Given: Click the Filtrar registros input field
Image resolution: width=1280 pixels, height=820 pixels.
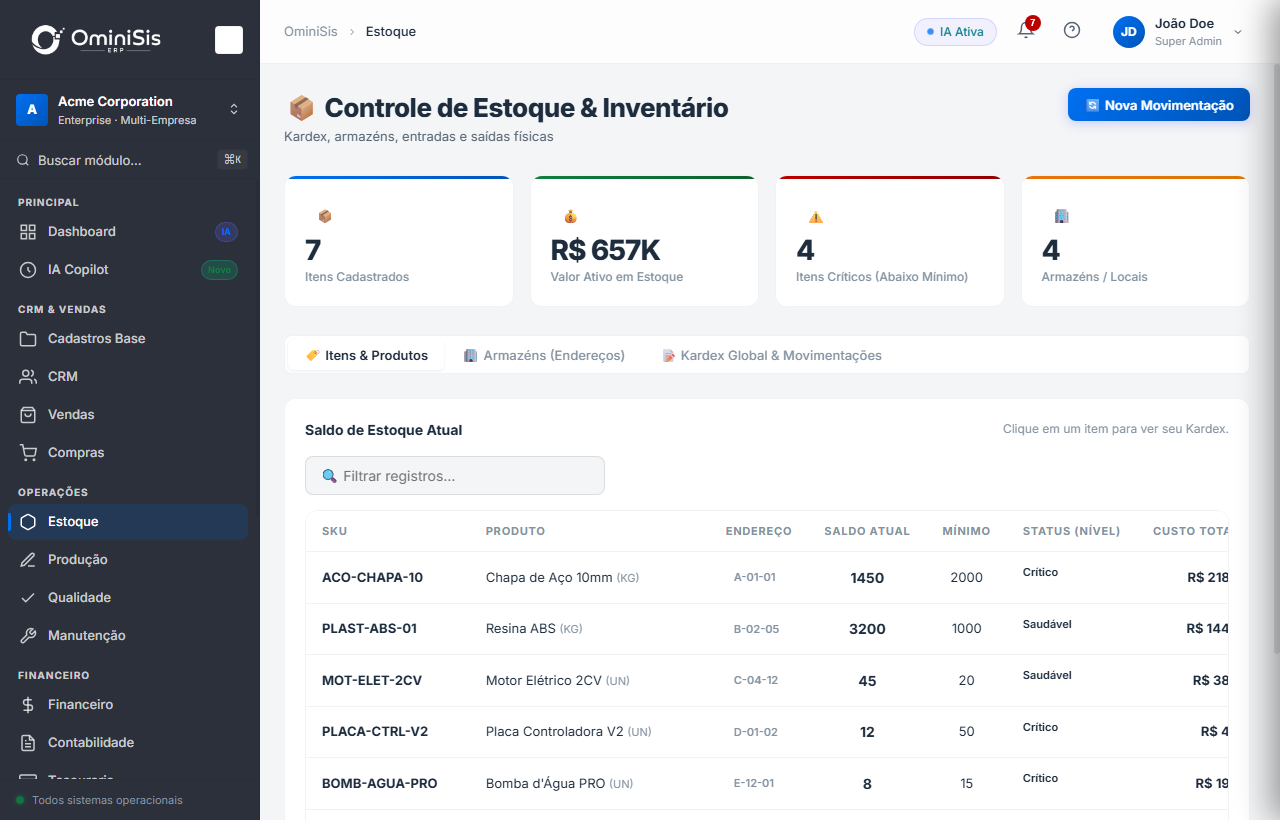Looking at the screenshot, I should (x=455, y=476).
